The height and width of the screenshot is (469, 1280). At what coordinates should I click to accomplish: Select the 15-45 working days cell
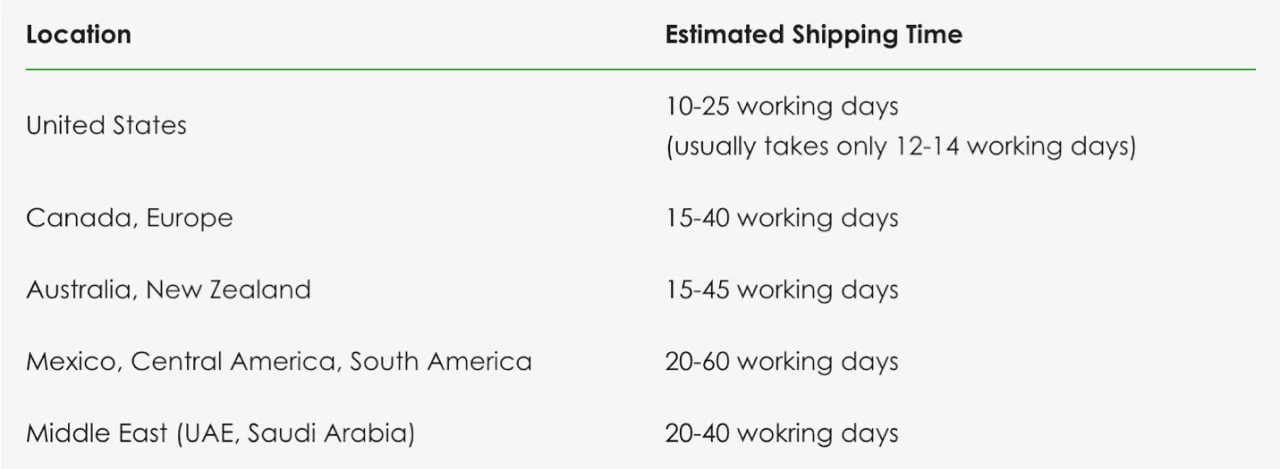click(781, 290)
